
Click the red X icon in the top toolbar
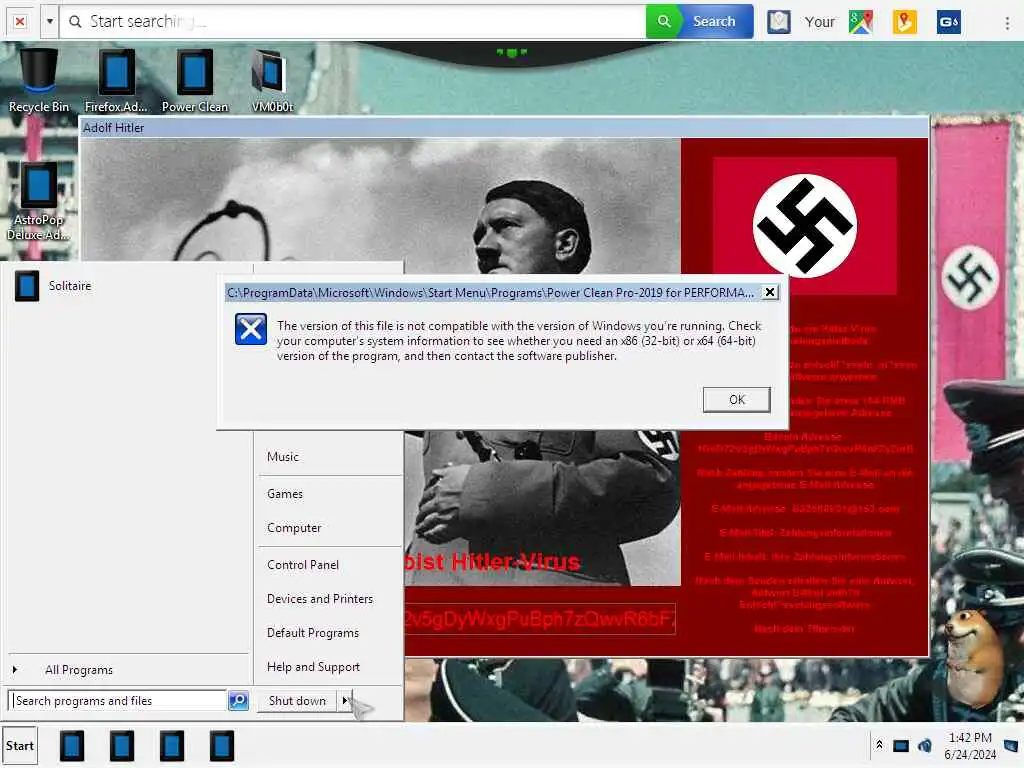coord(20,22)
